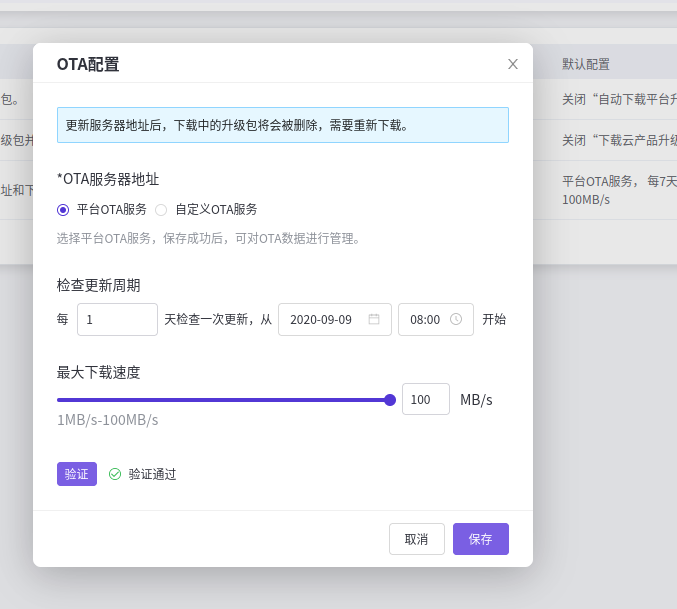
Task: Click the *OTA服务器地址 field label
Action: [x=108, y=179]
